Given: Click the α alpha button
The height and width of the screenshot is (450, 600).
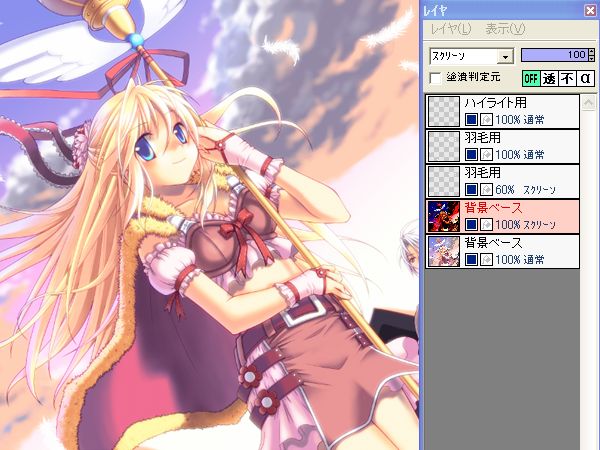Looking at the screenshot, I should click(586, 78).
